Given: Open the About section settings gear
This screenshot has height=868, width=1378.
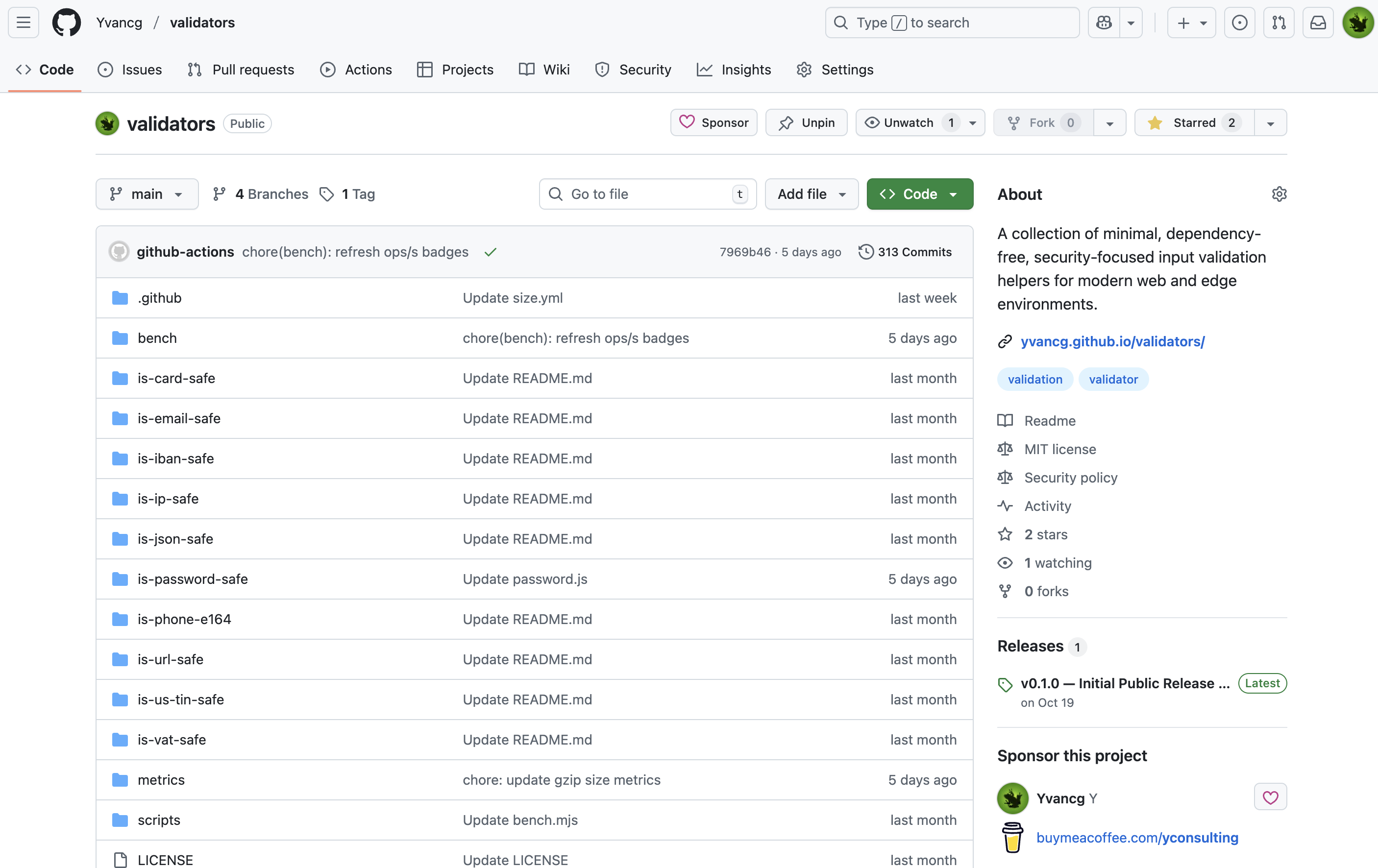Looking at the screenshot, I should click(x=1280, y=194).
